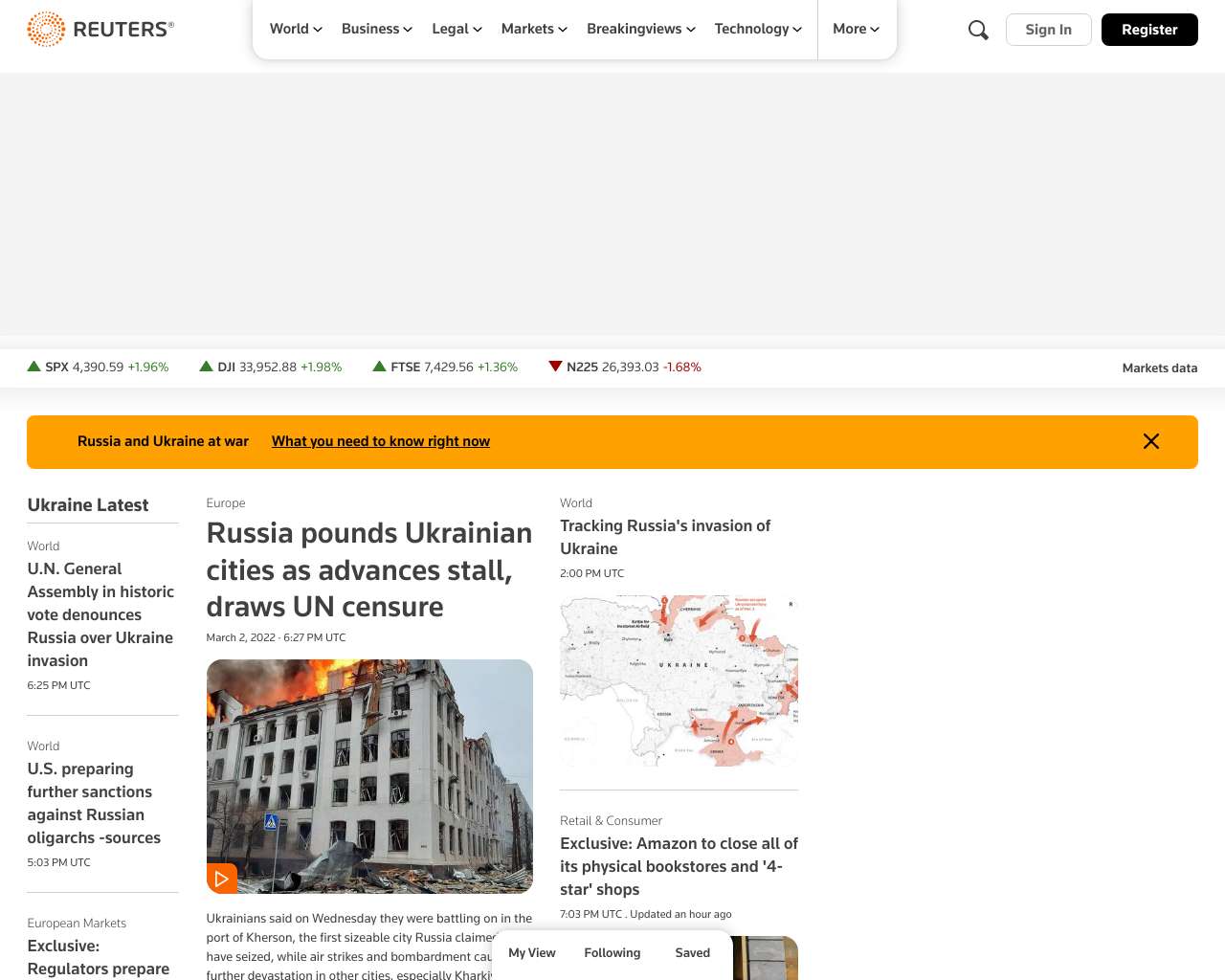
Task: Select the DJI index ticker
Action: tap(271, 367)
